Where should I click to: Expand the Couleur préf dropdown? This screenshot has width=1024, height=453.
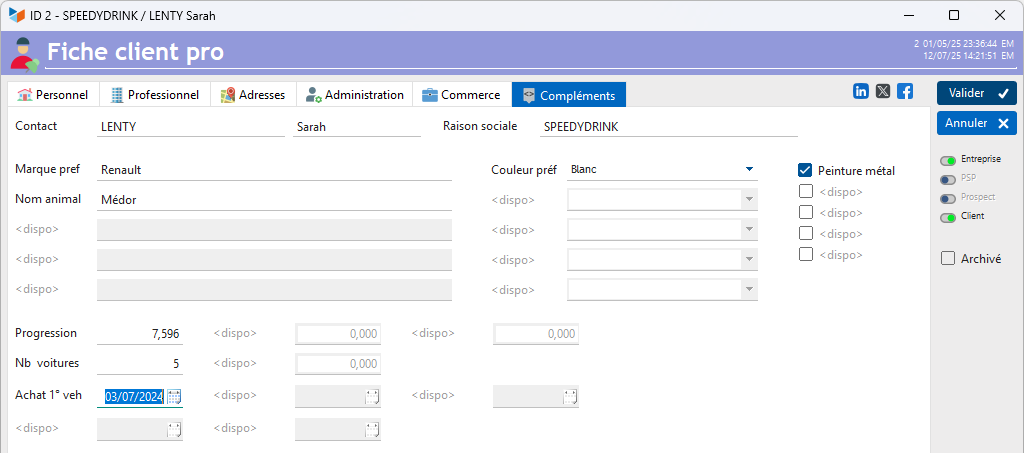(748, 170)
